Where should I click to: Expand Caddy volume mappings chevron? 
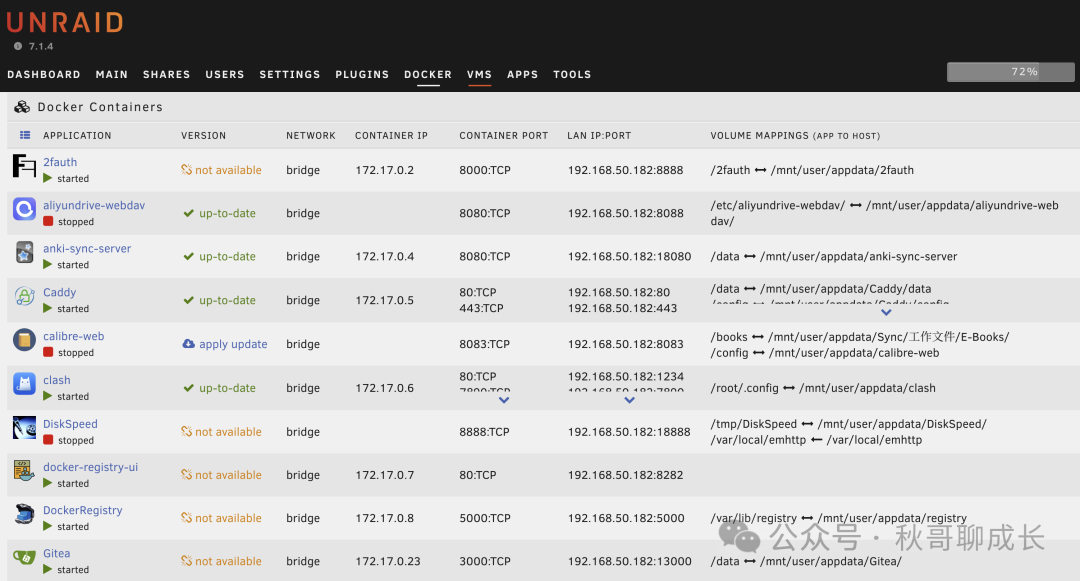coord(886,312)
